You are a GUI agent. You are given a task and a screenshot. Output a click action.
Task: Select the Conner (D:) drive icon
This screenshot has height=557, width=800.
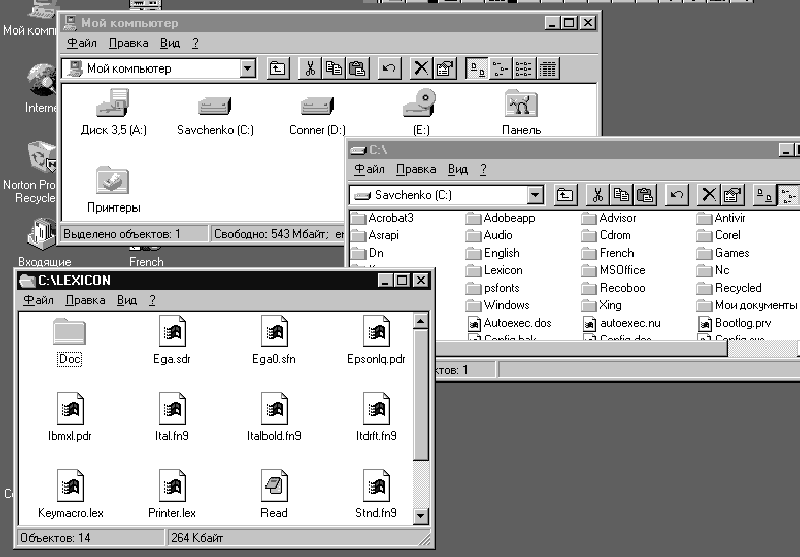pos(317,112)
